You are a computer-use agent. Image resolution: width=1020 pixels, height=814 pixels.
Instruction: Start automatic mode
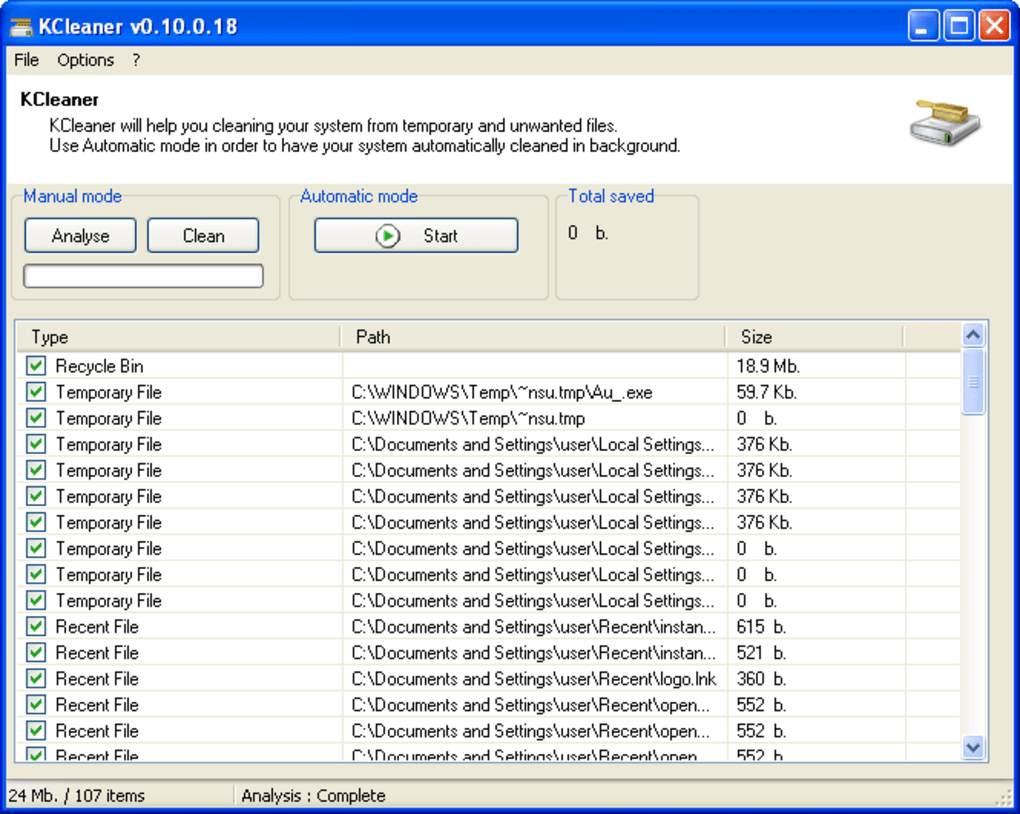(416, 236)
